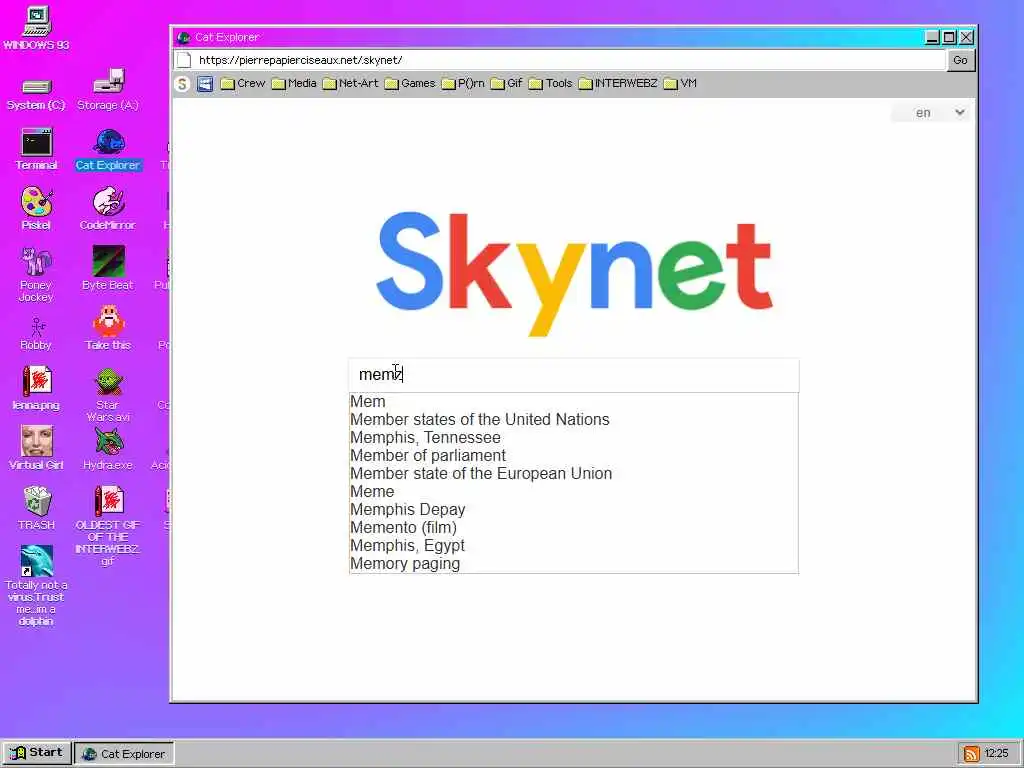Select the Cat Explorer desktop icon
Viewport: 1024px width, 768px height.
[108, 150]
